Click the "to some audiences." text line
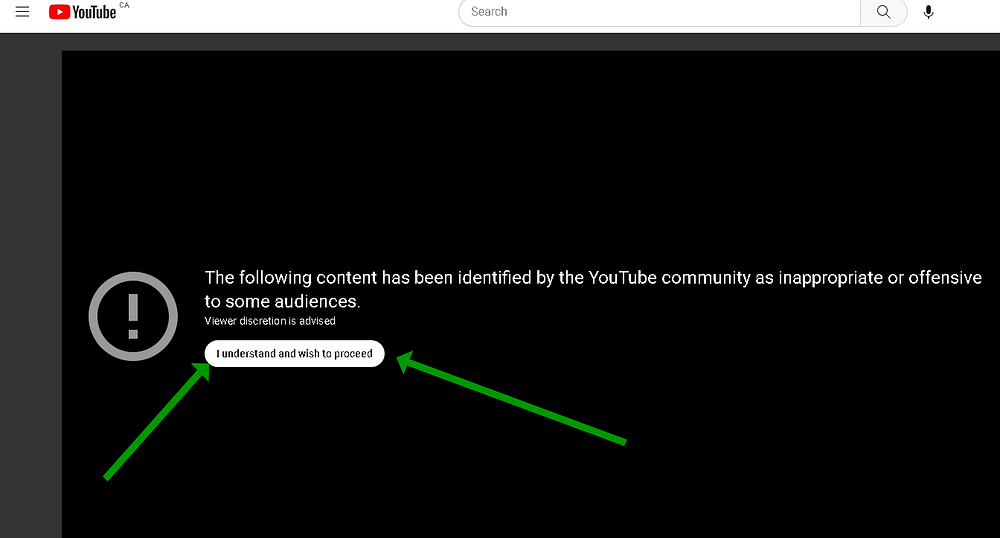This screenshot has height=538, width=1000. 282,301
